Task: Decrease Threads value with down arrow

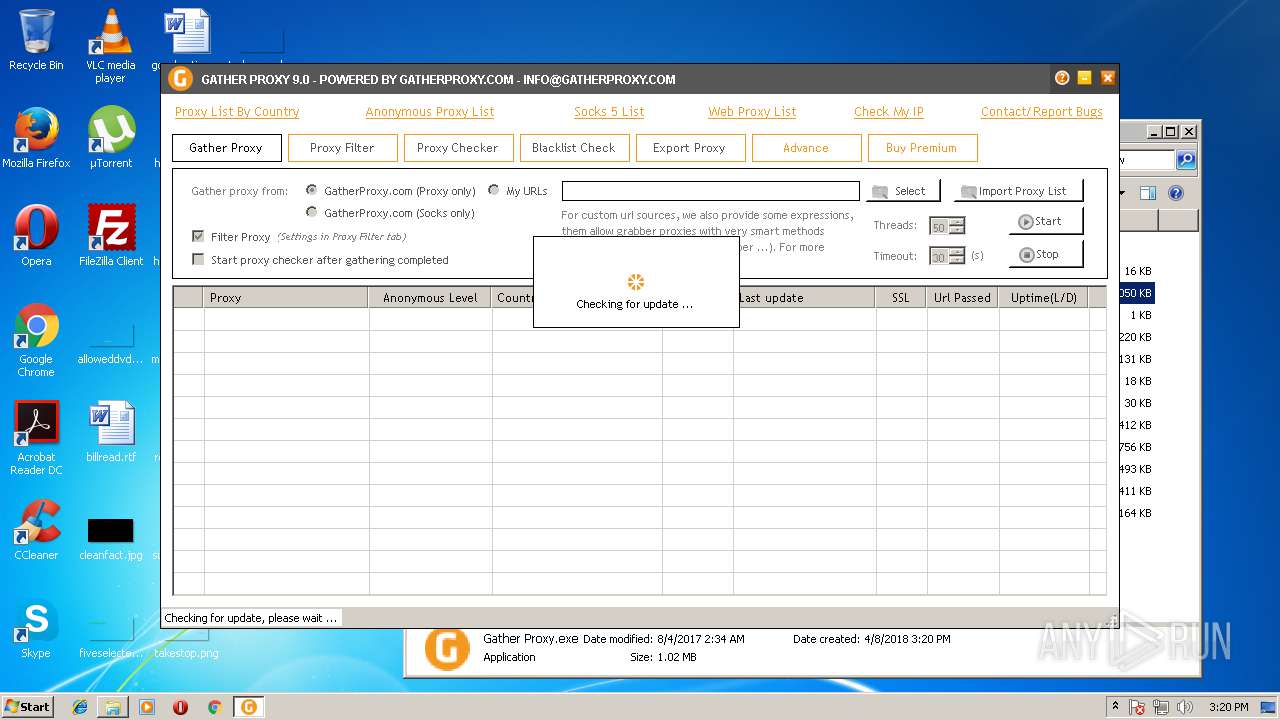Action: [957, 230]
